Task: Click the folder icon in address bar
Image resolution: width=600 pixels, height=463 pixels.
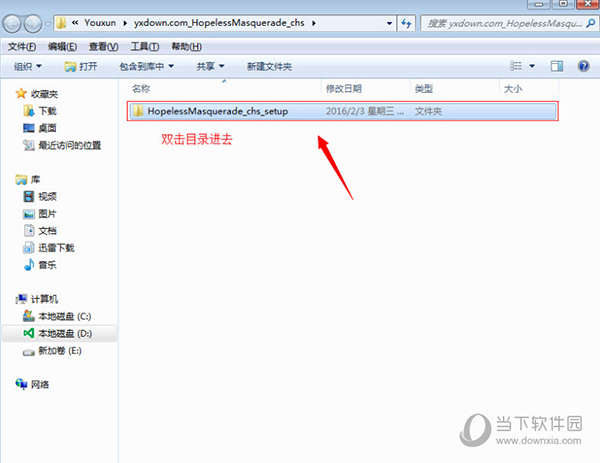Action: click(x=61, y=23)
